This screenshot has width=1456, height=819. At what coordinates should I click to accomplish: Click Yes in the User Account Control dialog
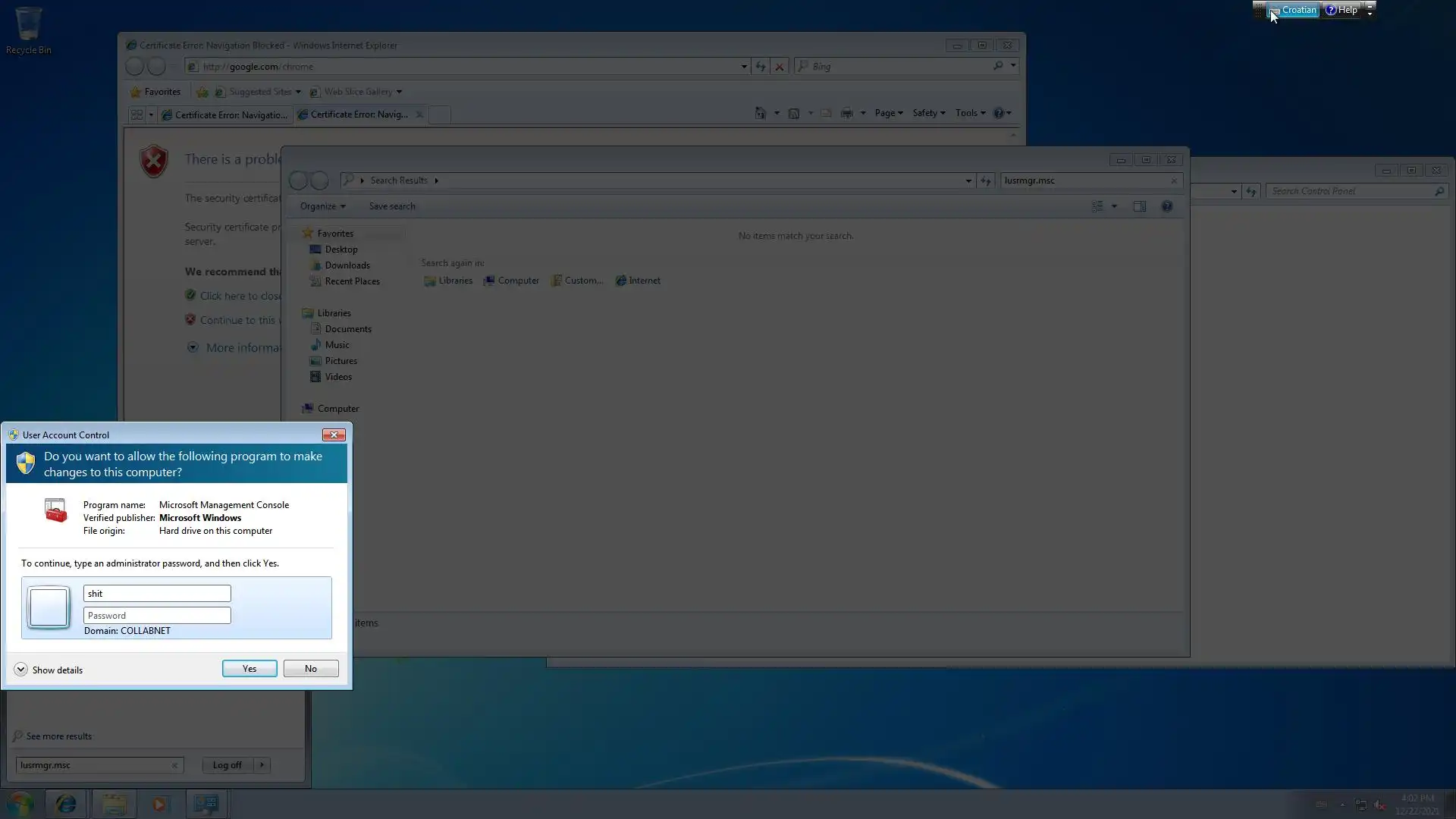tap(249, 668)
